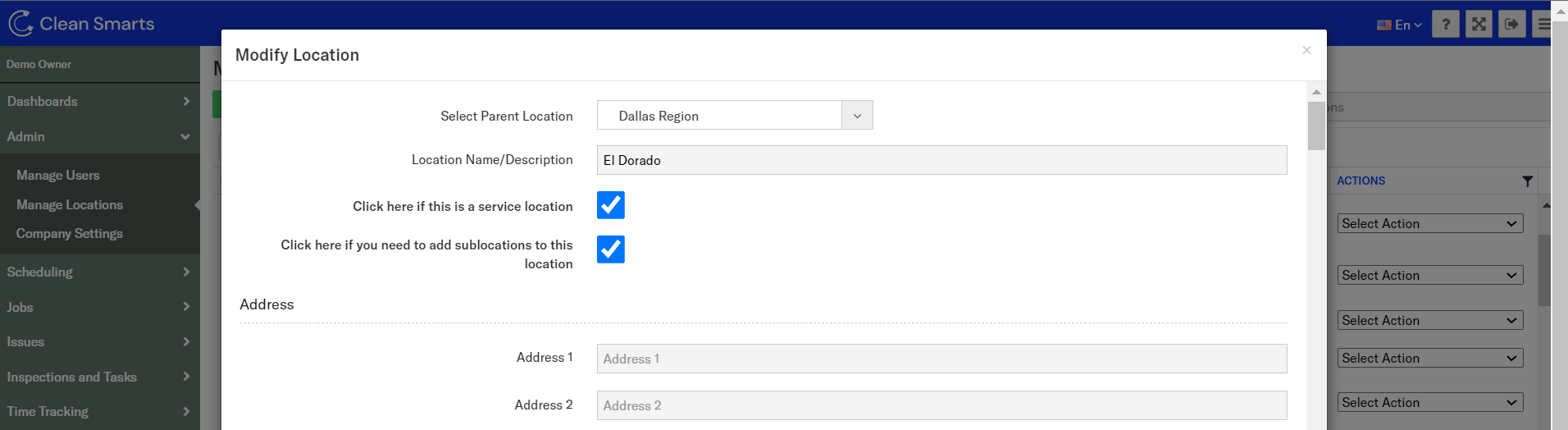This screenshot has height=430, width=1568.
Task: Expand the Time Tracking menu
Action: [98, 411]
